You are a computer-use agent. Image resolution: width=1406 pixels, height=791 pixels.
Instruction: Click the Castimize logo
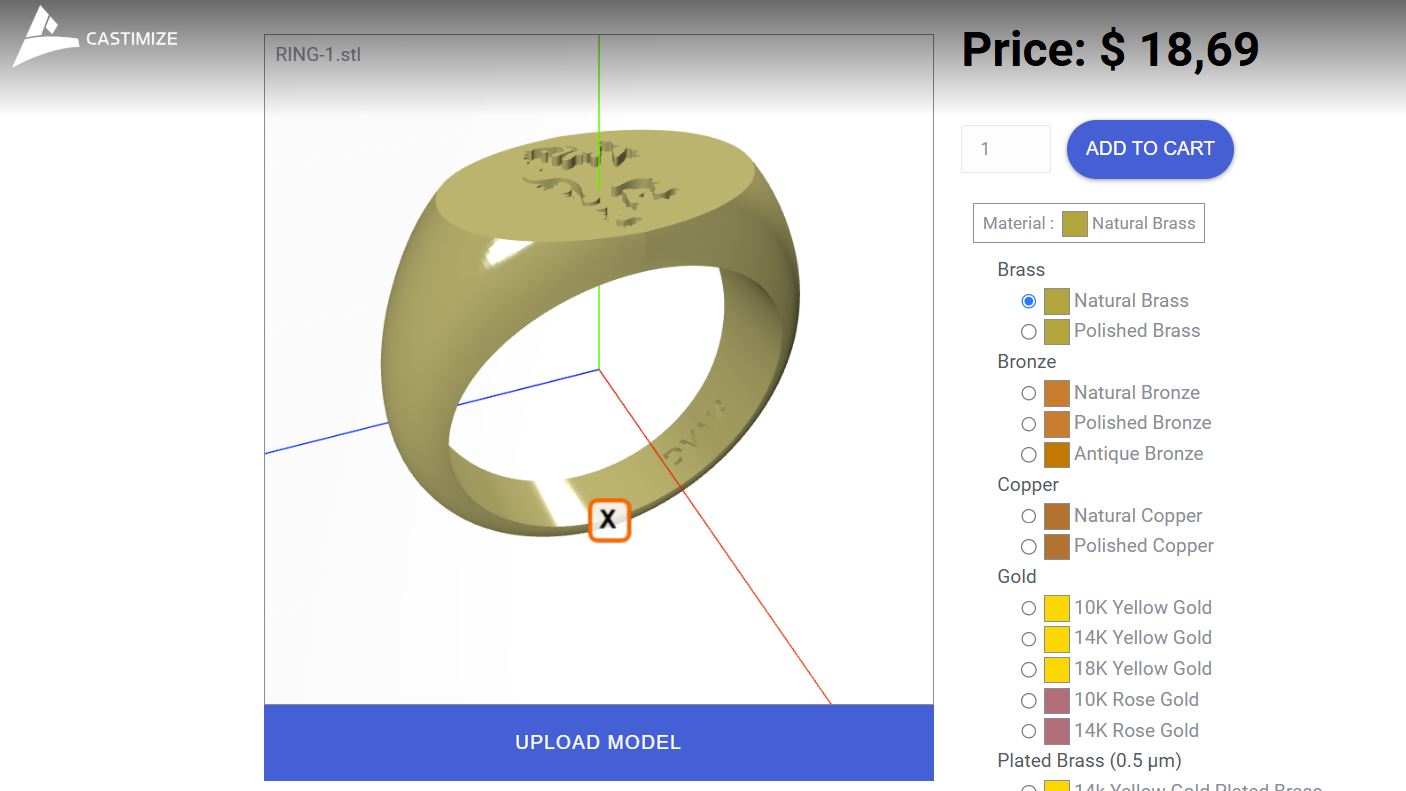95,38
